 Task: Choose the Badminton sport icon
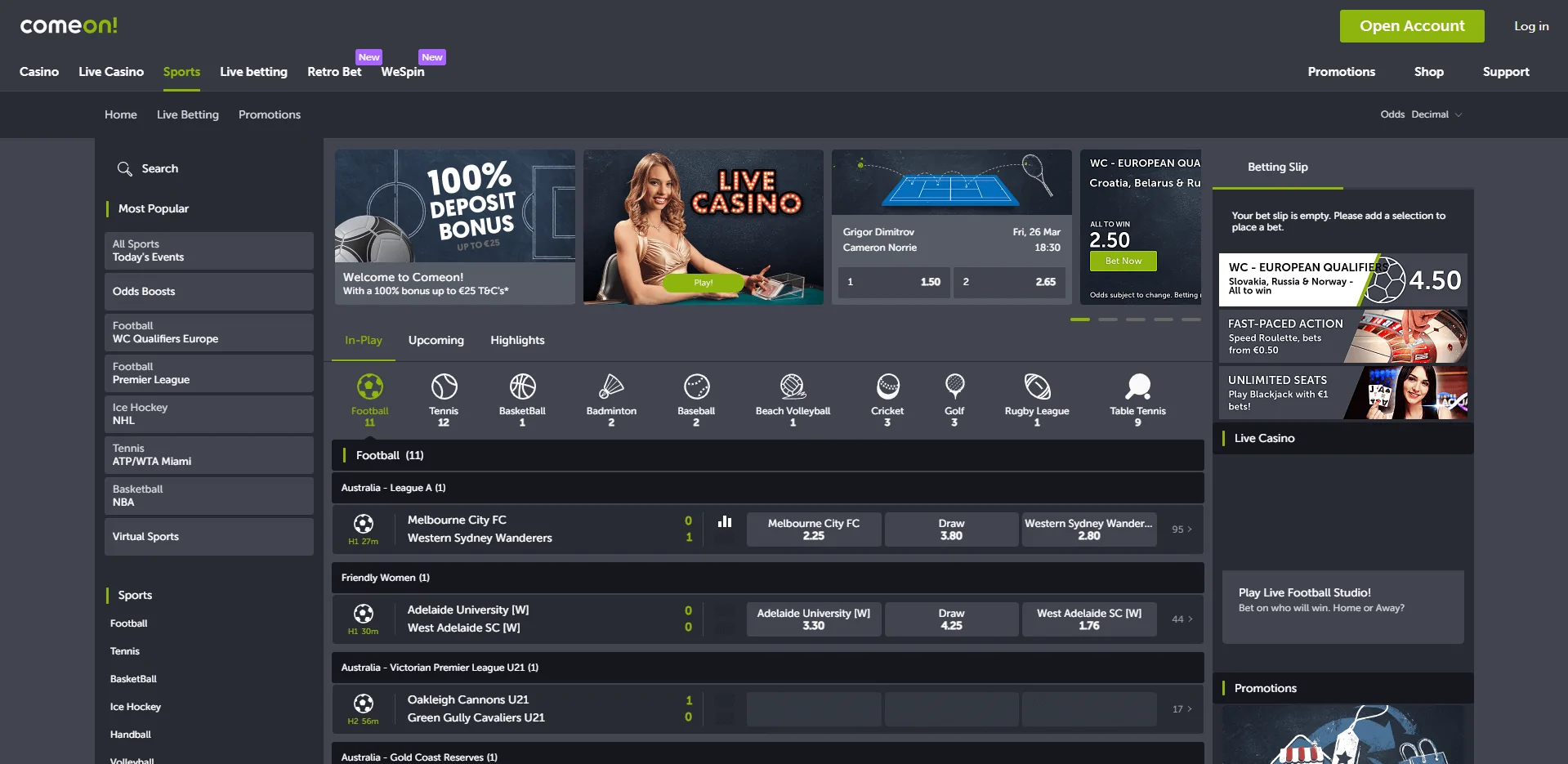610,387
